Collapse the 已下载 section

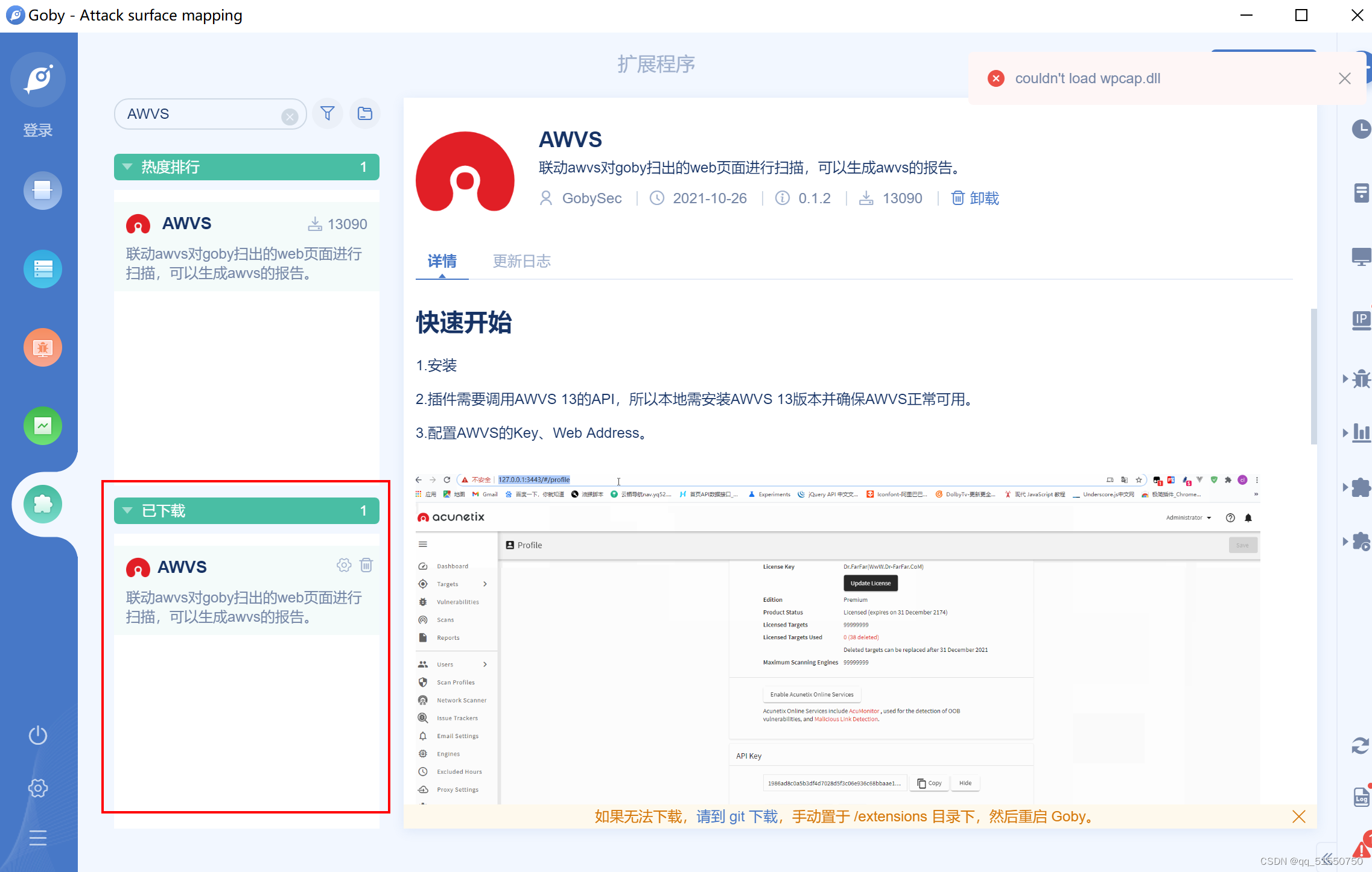(x=127, y=511)
